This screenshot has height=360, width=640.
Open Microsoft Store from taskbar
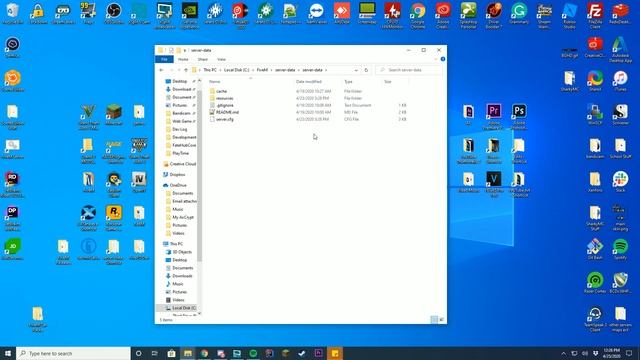click(171, 353)
